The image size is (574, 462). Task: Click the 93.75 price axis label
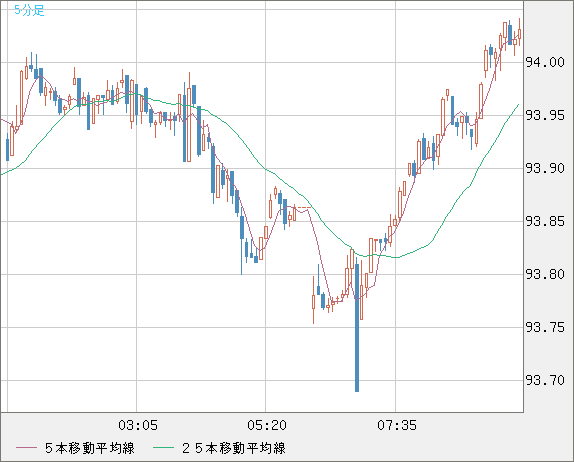pyautogui.click(x=545, y=327)
